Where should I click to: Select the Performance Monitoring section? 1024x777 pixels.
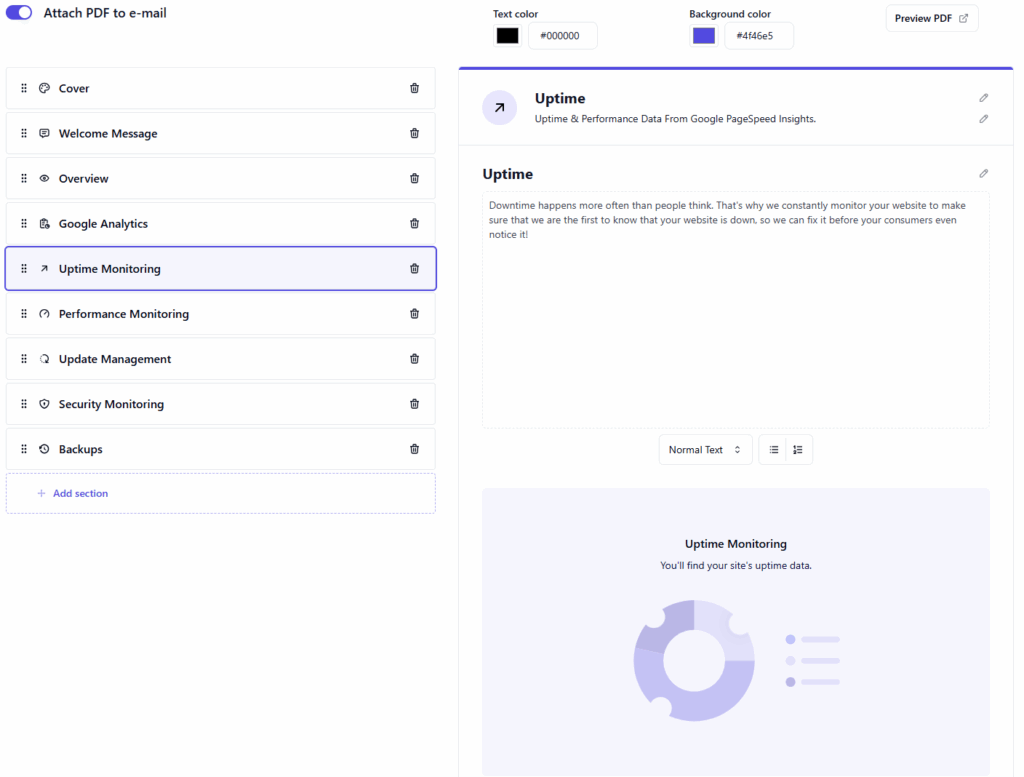click(123, 314)
